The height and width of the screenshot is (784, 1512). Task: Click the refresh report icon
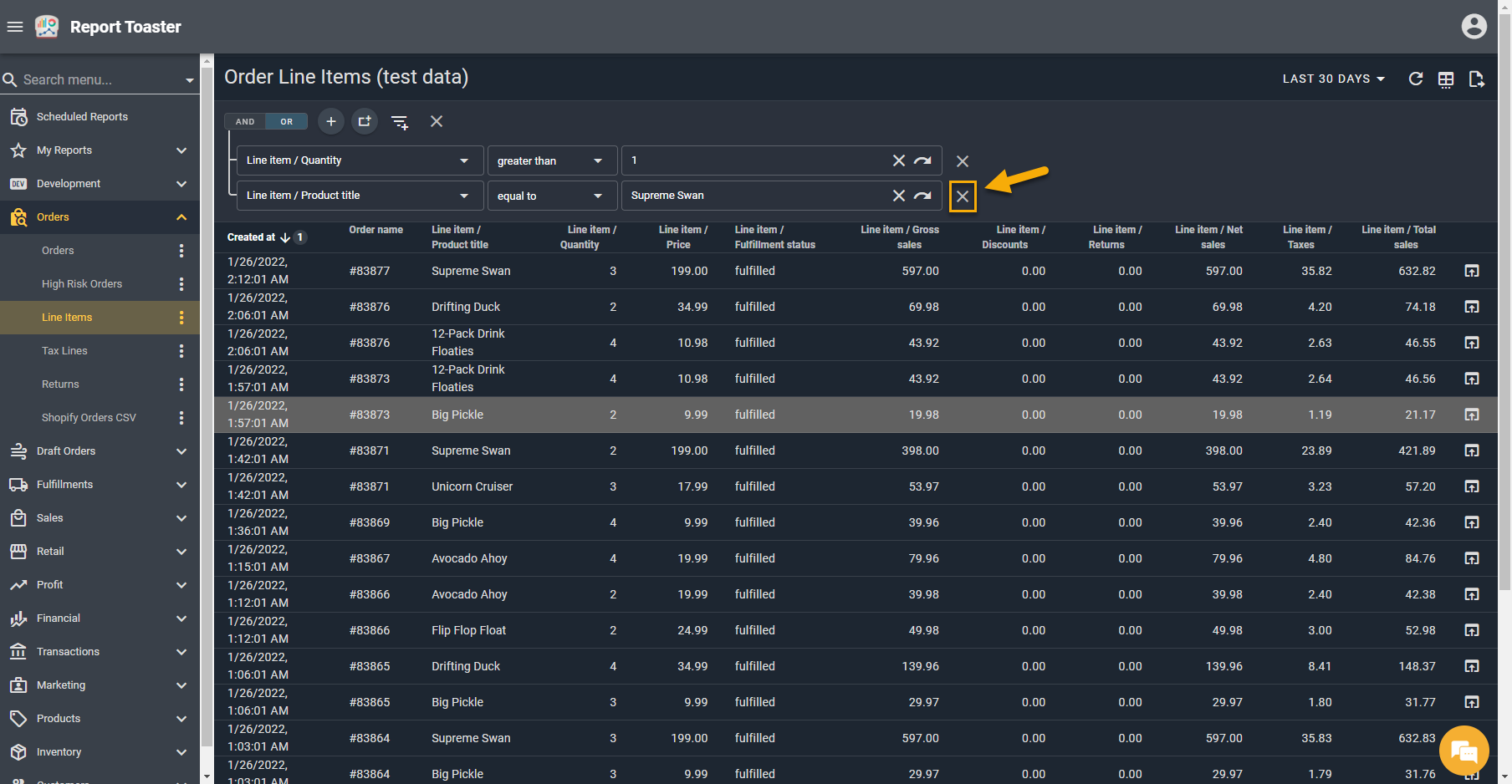click(x=1415, y=79)
